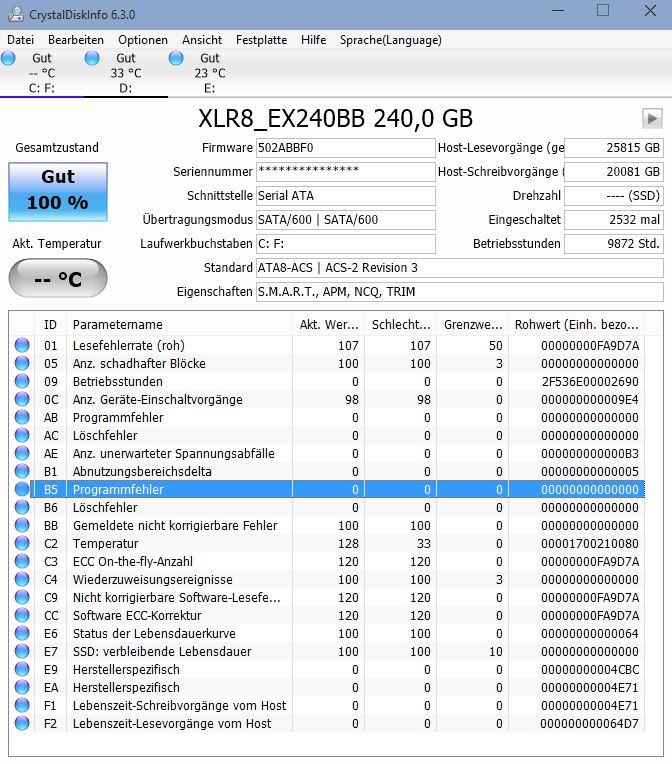Open the Bearbeiten menu
Screen dimensions: 672x764
(x=76, y=40)
